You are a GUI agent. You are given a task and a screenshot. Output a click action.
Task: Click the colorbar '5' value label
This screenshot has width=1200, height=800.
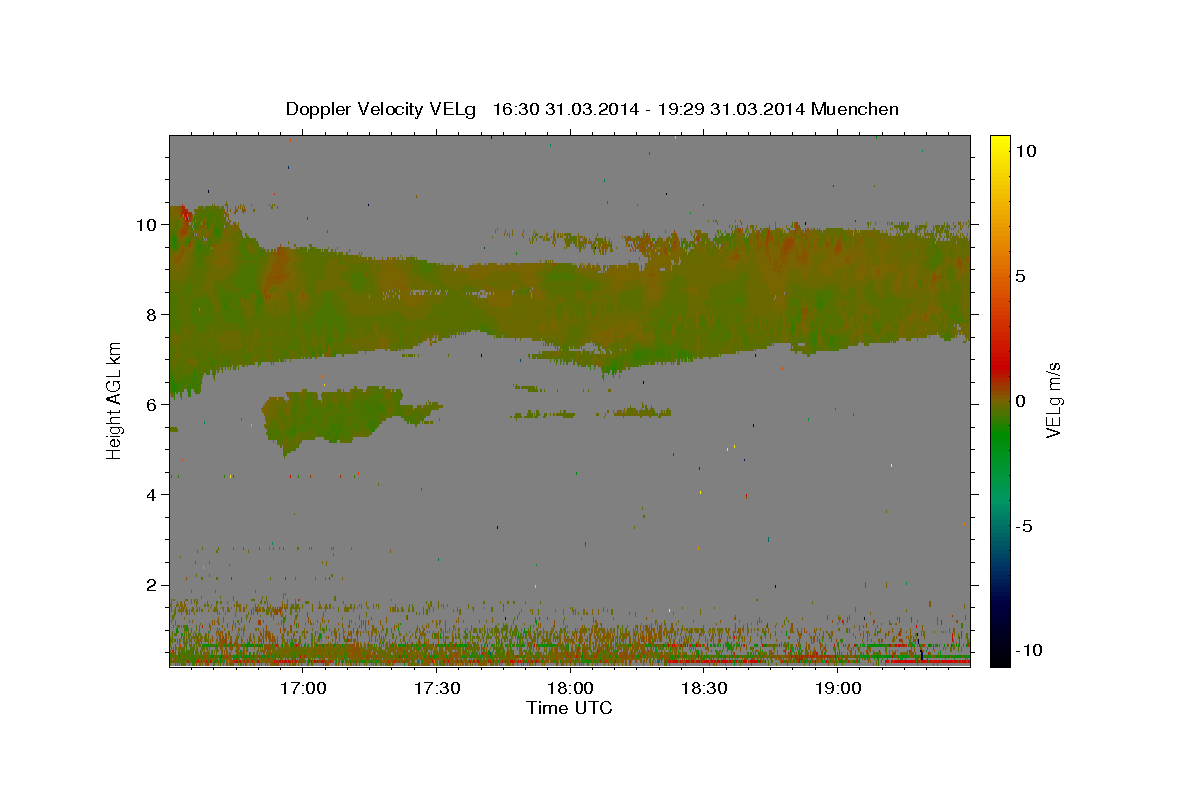click(1021, 276)
